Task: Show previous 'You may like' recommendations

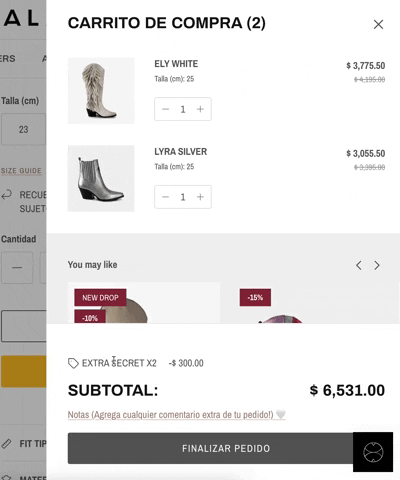Action: pyautogui.click(x=359, y=265)
